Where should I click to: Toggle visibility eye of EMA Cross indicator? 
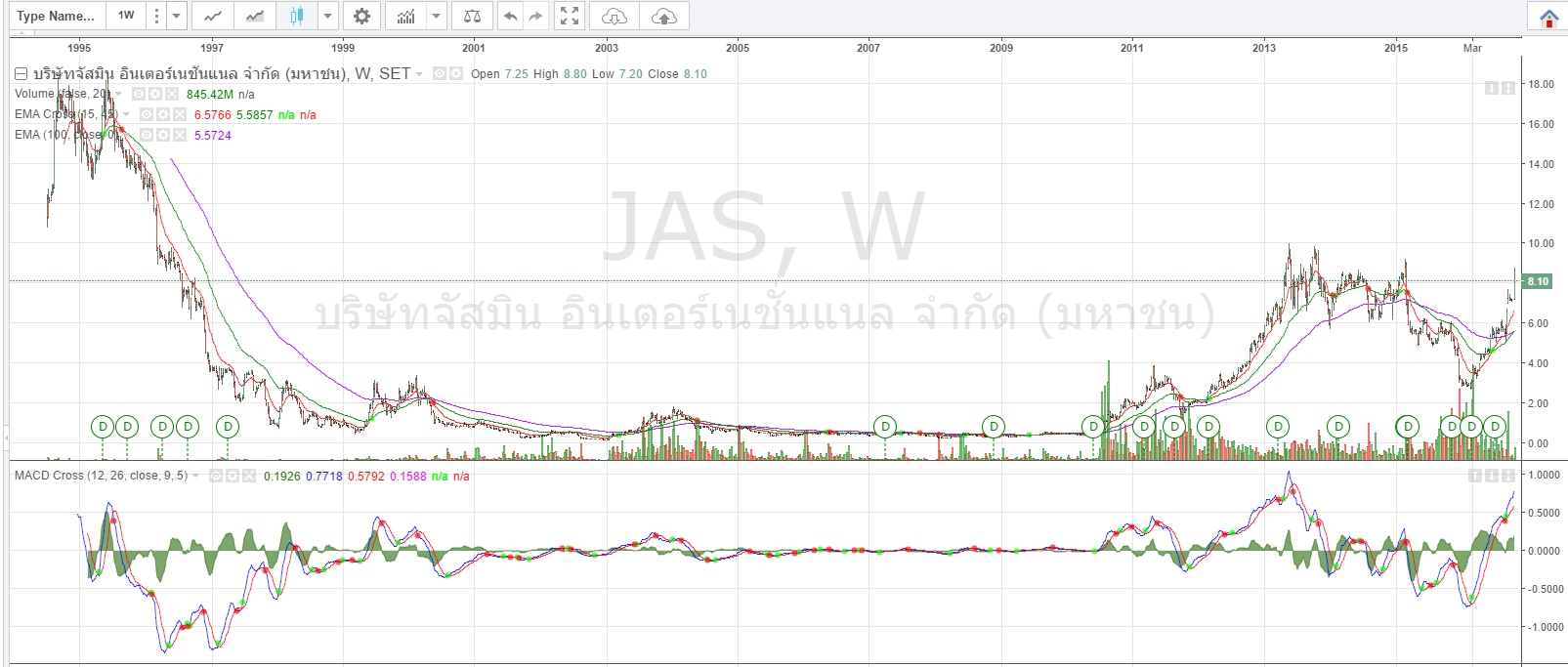coord(147,114)
